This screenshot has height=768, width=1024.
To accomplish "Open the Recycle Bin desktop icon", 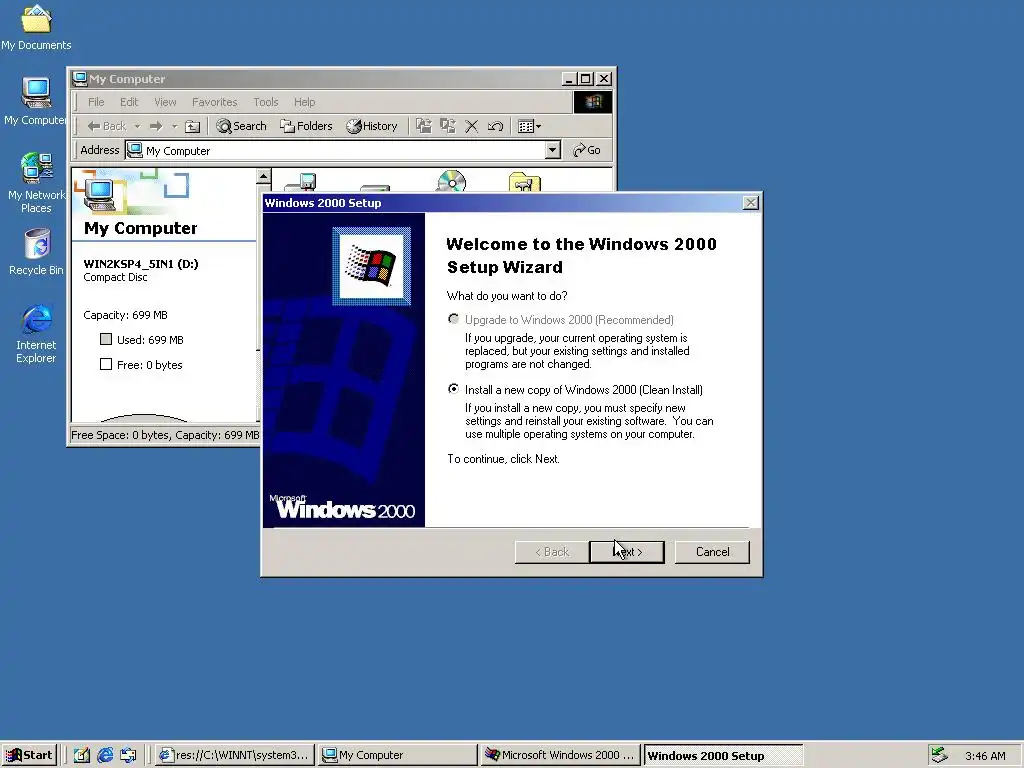I will click(x=36, y=252).
